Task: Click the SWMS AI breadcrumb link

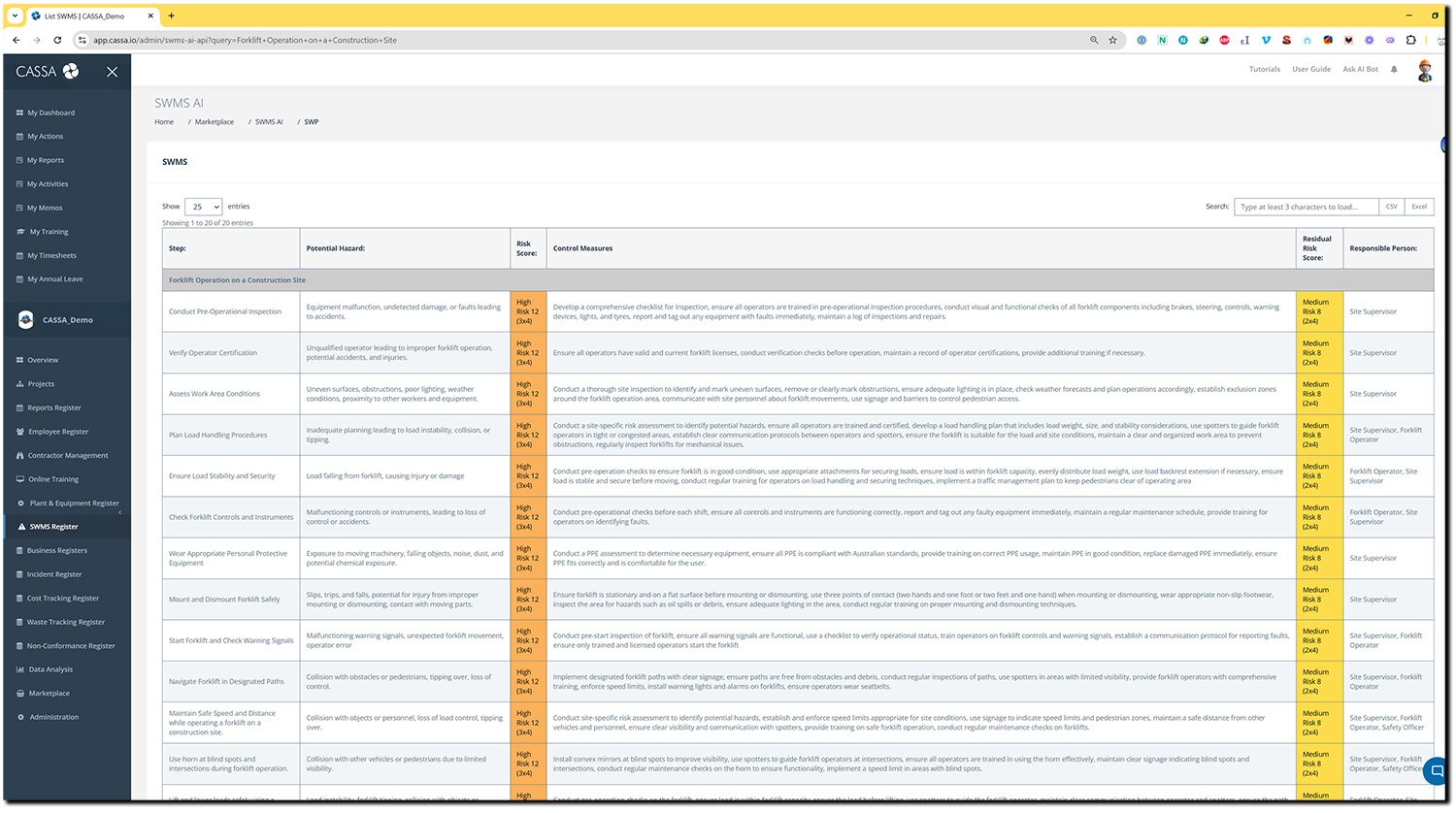Action: [x=269, y=122]
